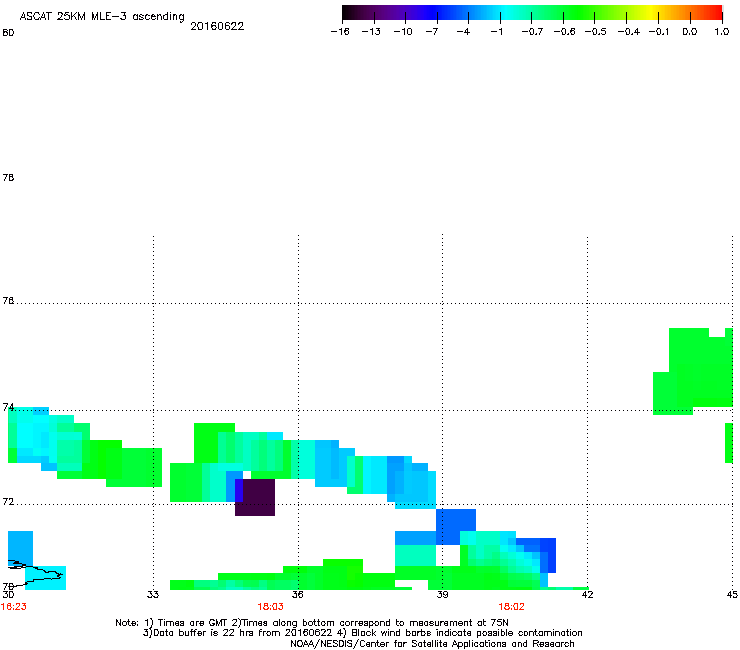The height and width of the screenshot is (650, 740).
Task: Click the '-4' color bar label
Action: point(463,32)
